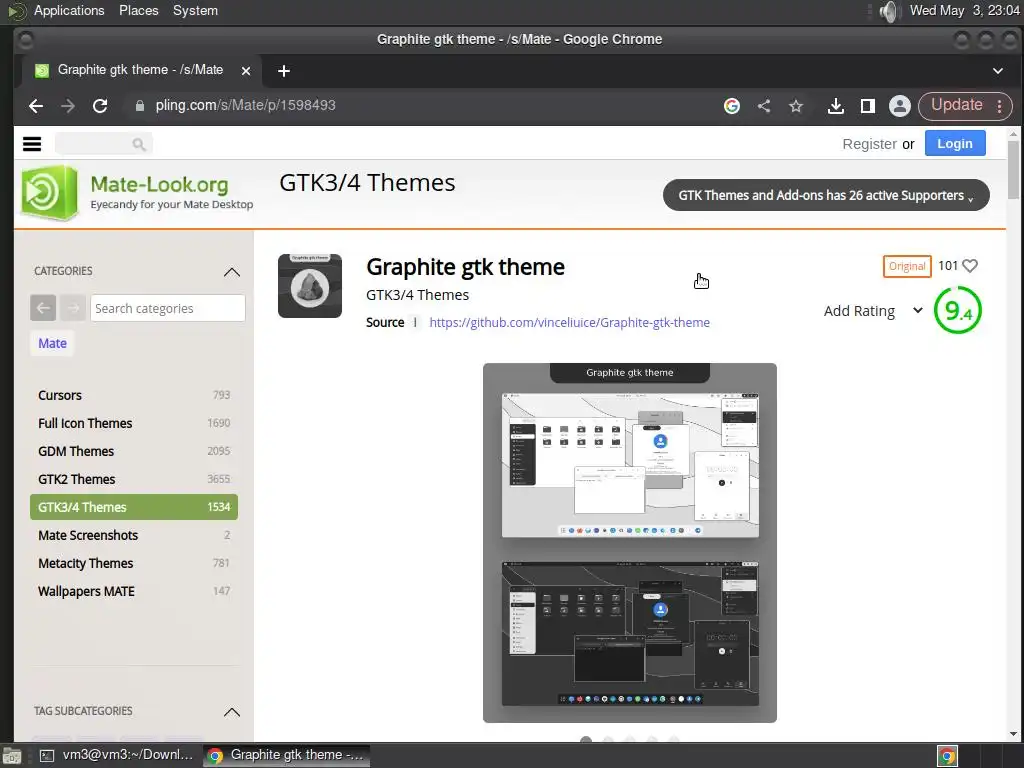Click the 9.4 rating circle
The height and width of the screenshot is (768, 1024).
[957, 311]
